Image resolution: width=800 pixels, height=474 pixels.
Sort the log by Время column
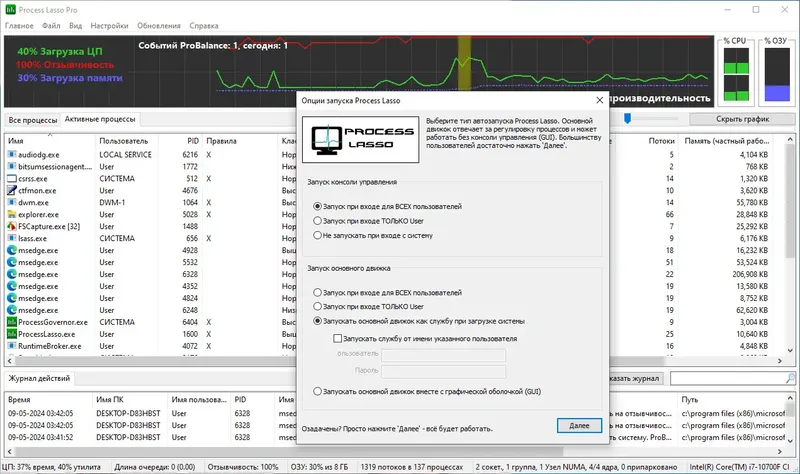point(49,400)
